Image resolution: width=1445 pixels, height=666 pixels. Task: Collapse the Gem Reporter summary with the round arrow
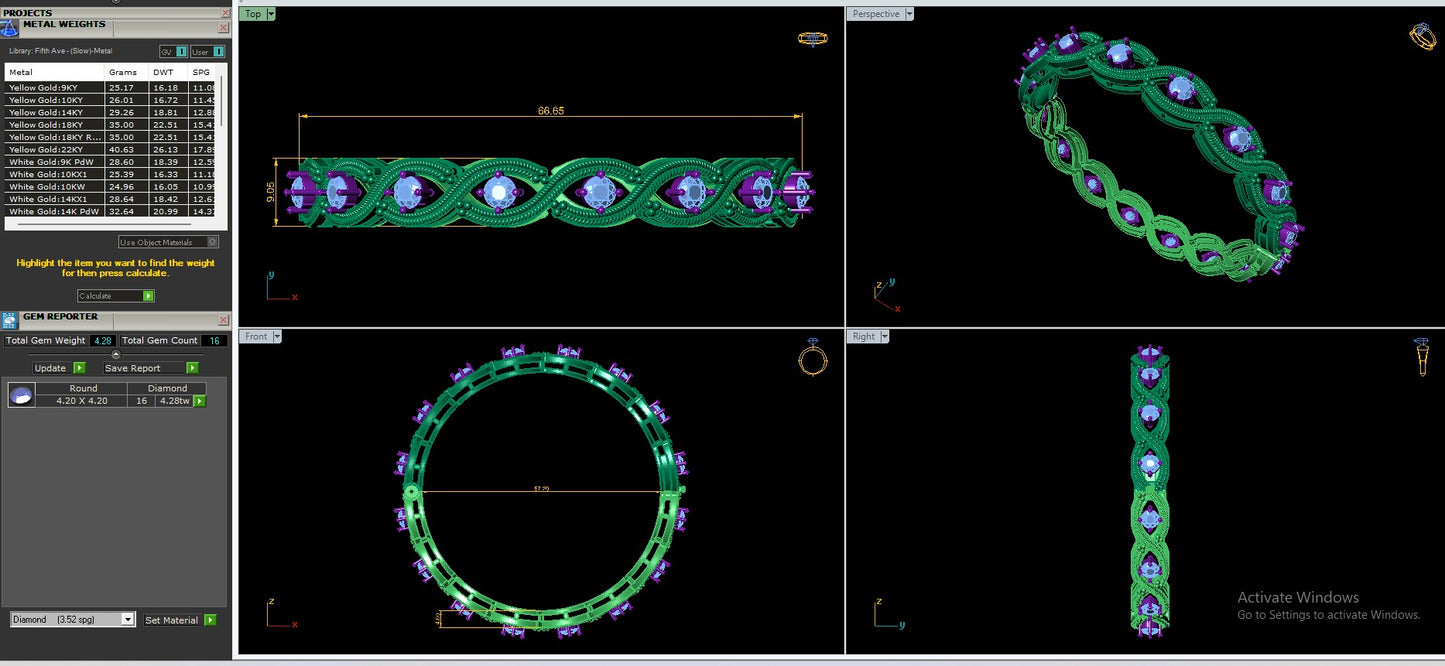[116, 354]
